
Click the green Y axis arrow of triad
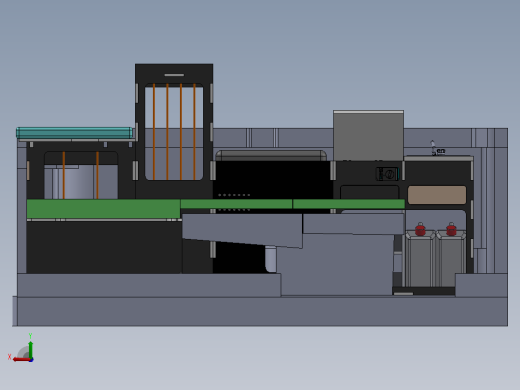tap(30, 349)
